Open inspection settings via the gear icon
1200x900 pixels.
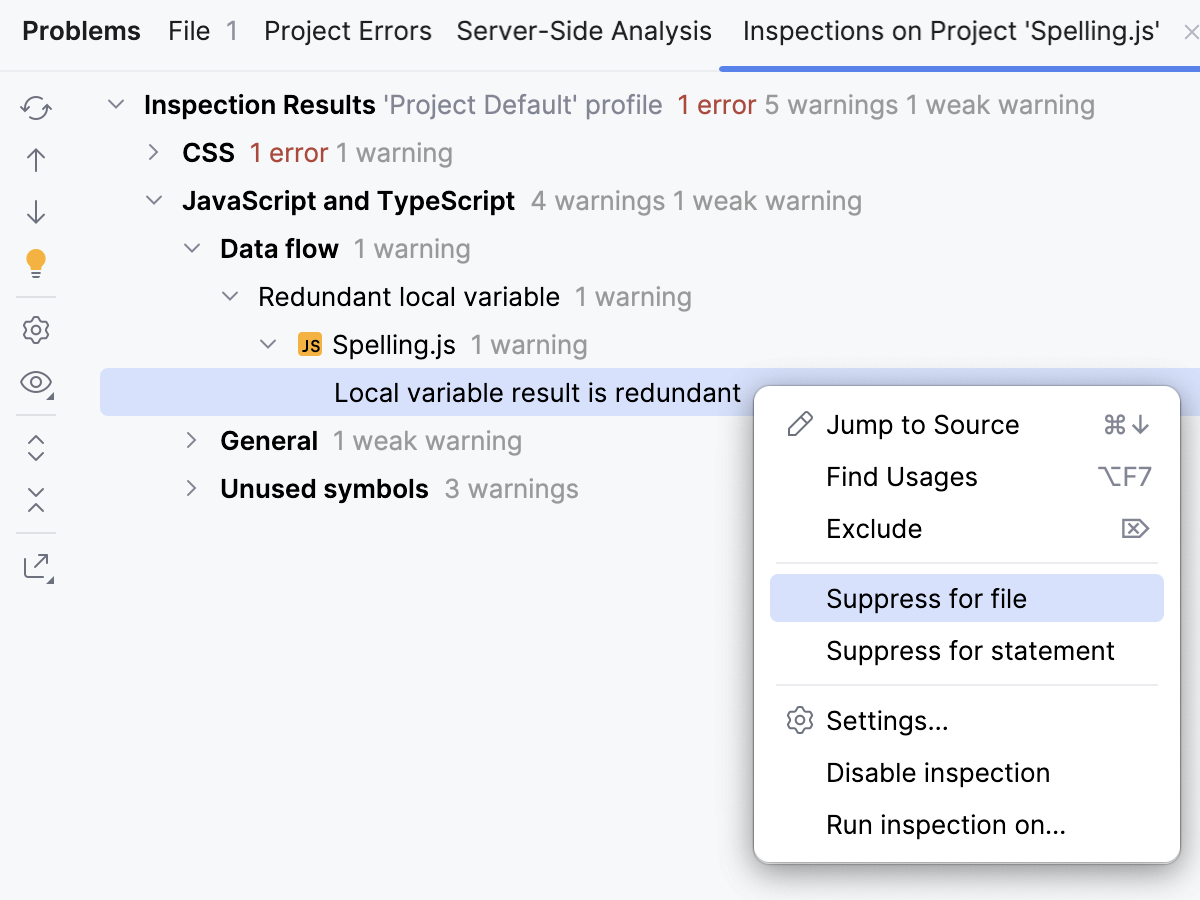click(x=36, y=330)
